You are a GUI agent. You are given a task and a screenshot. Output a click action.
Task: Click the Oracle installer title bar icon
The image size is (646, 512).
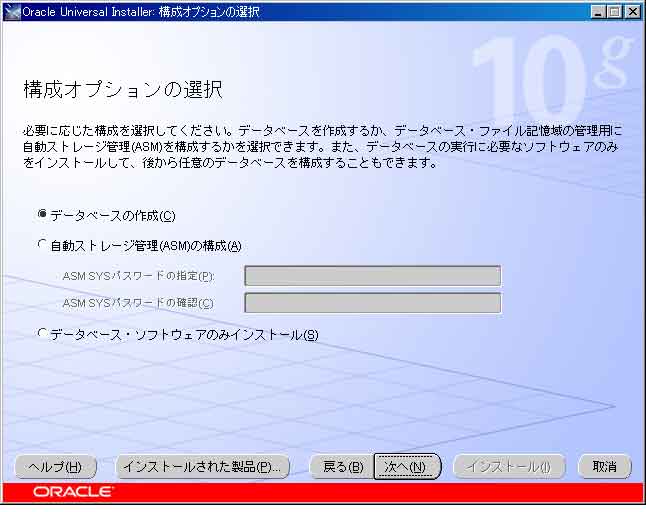click(12, 12)
